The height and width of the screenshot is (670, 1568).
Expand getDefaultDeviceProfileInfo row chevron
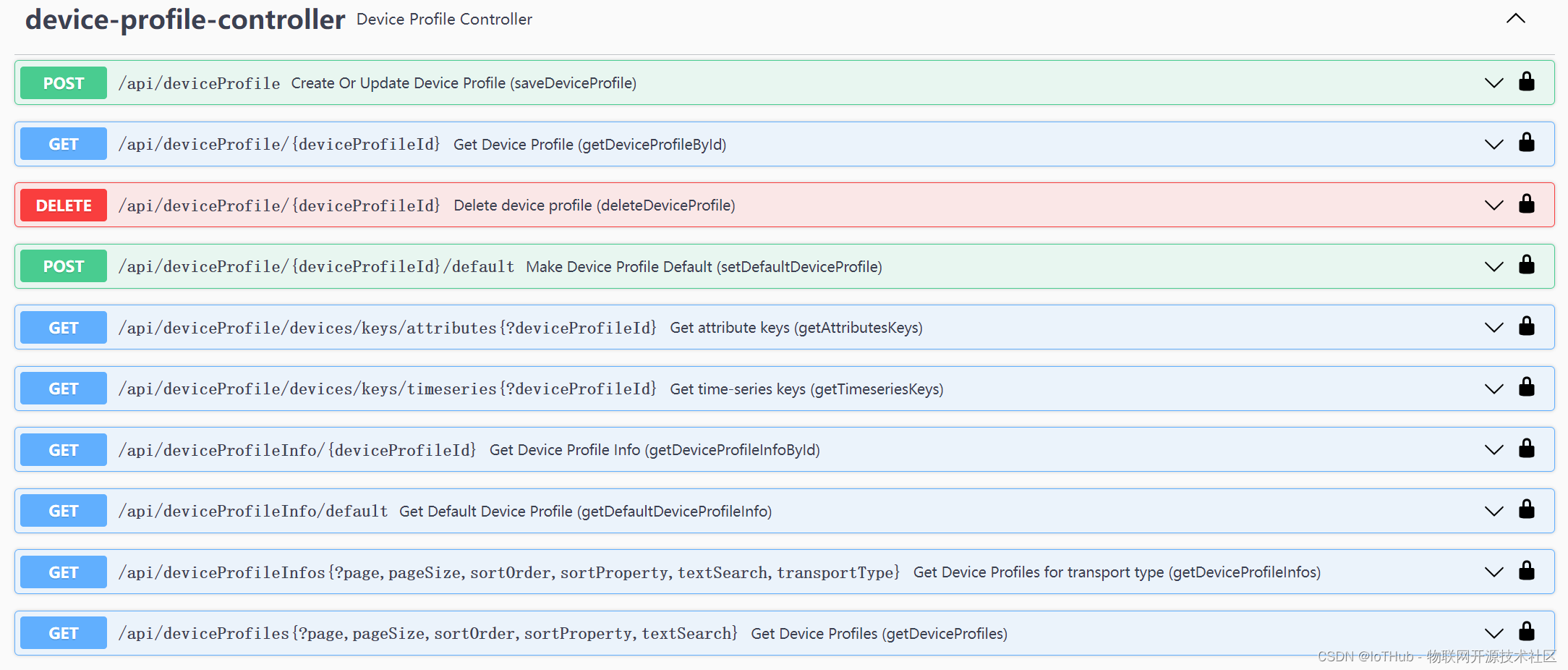pos(1494,512)
